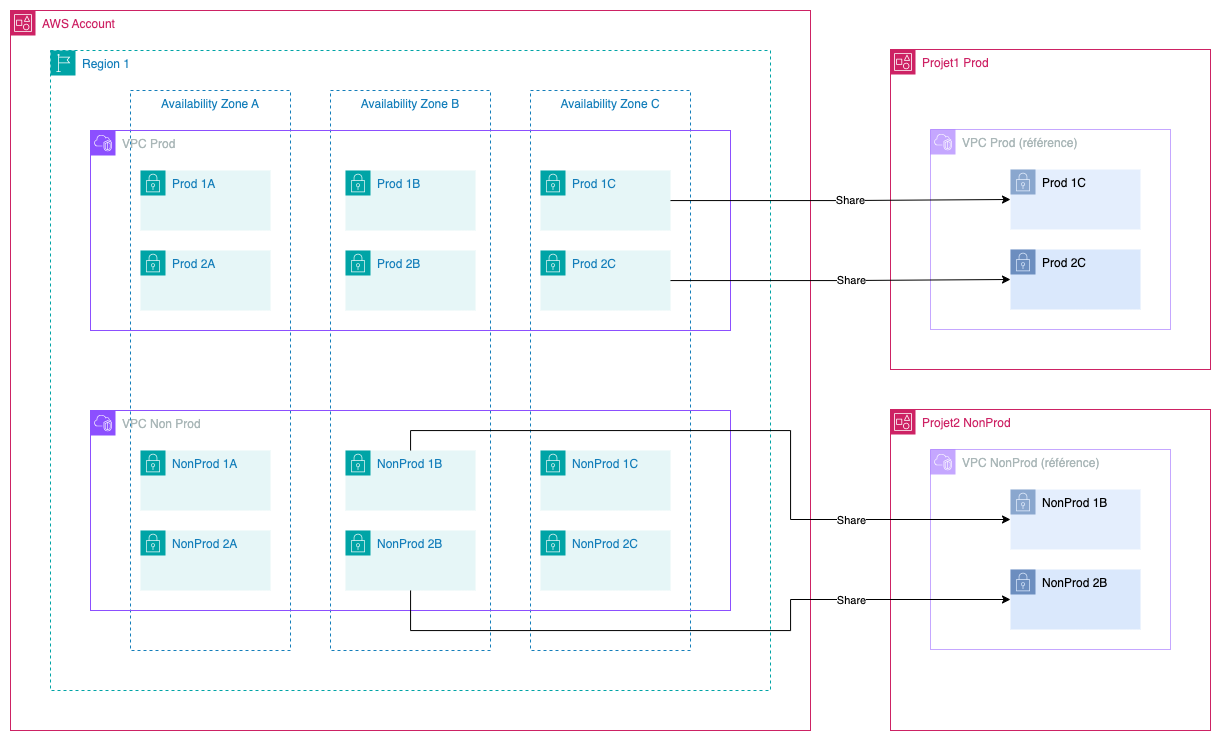The width and height of the screenshot is (1221, 741).
Task: Click the NonProd 2B lock icon in VPC Non Prod
Action: (x=358, y=543)
